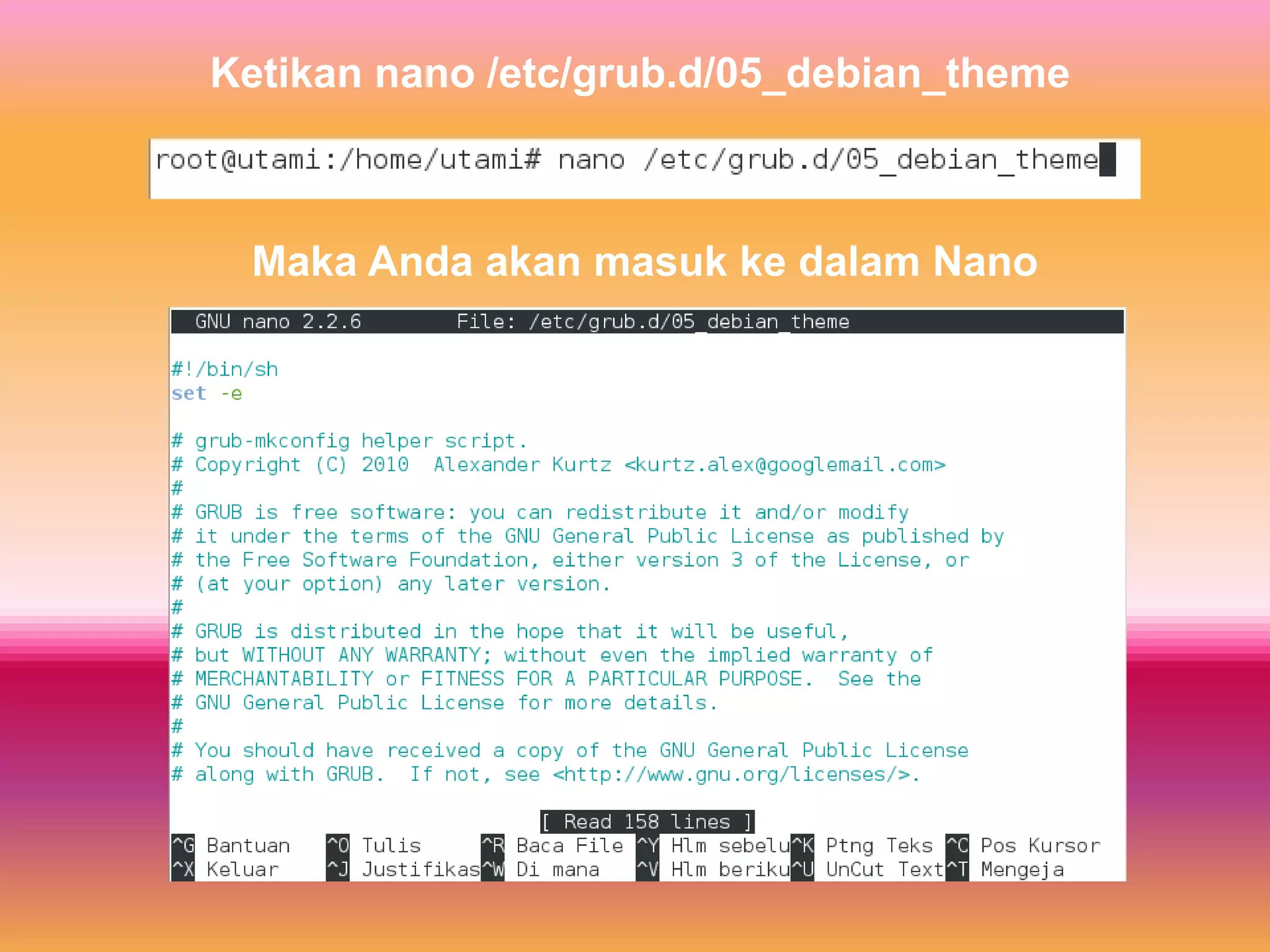Click the ^T Mengeja spell shortcut
Screen dimensions: 1270x952
(x=1005, y=870)
